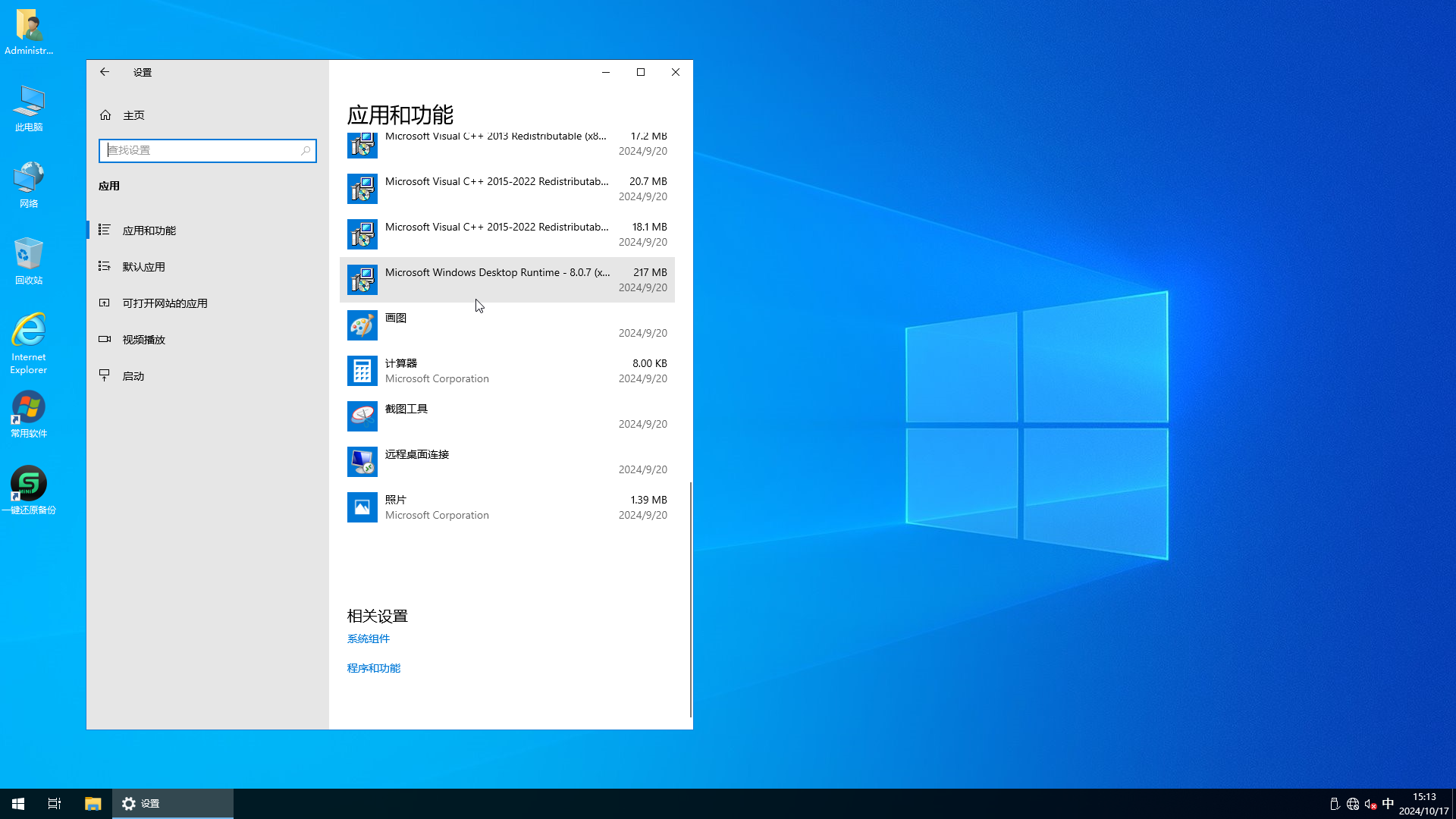Open File Explorer from the taskbar
1456x819 pixels.
point(93,804)
